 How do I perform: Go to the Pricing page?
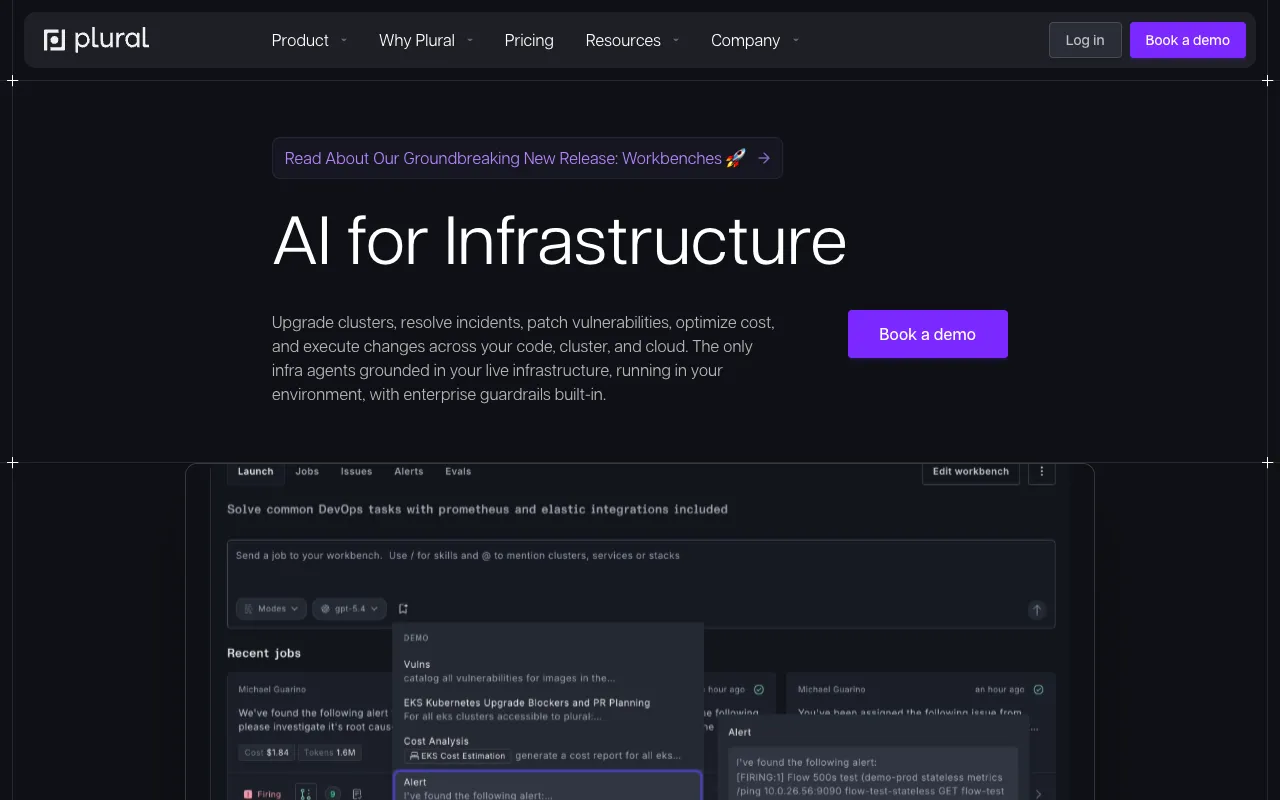pyautogui.click(x=529, y=40)
